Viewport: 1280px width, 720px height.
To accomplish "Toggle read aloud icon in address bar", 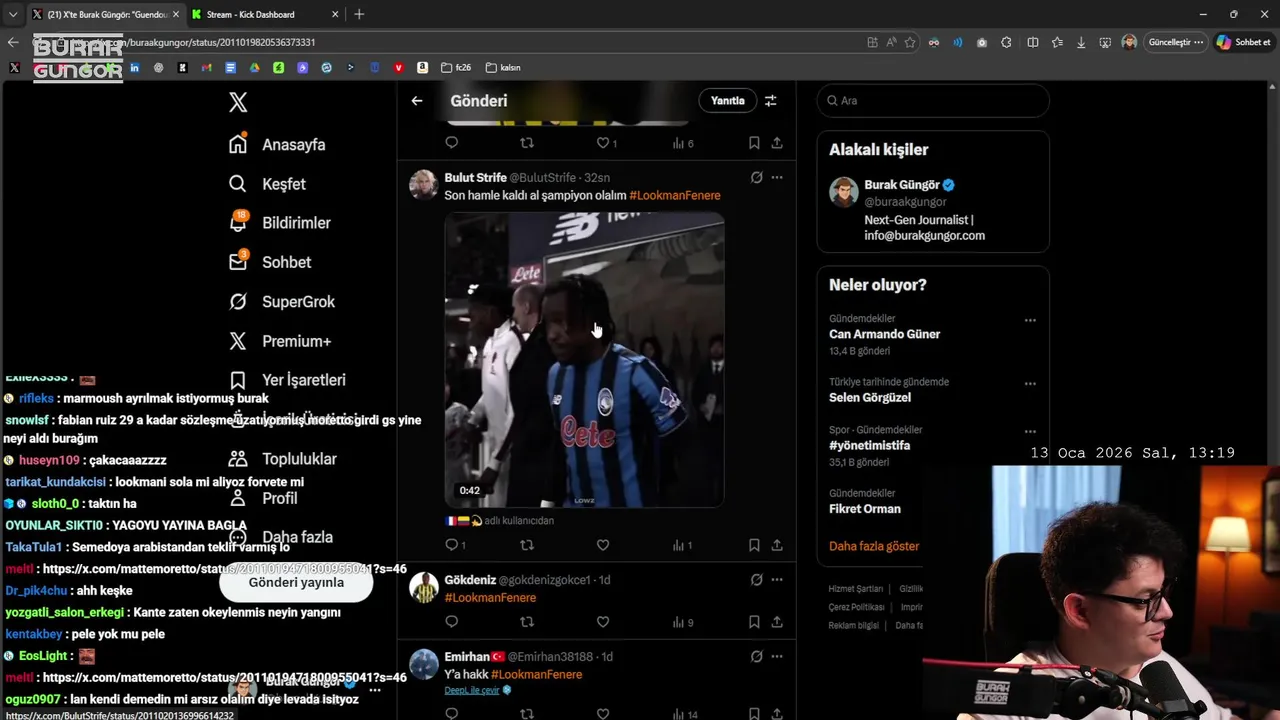I will tap(891, 42).
